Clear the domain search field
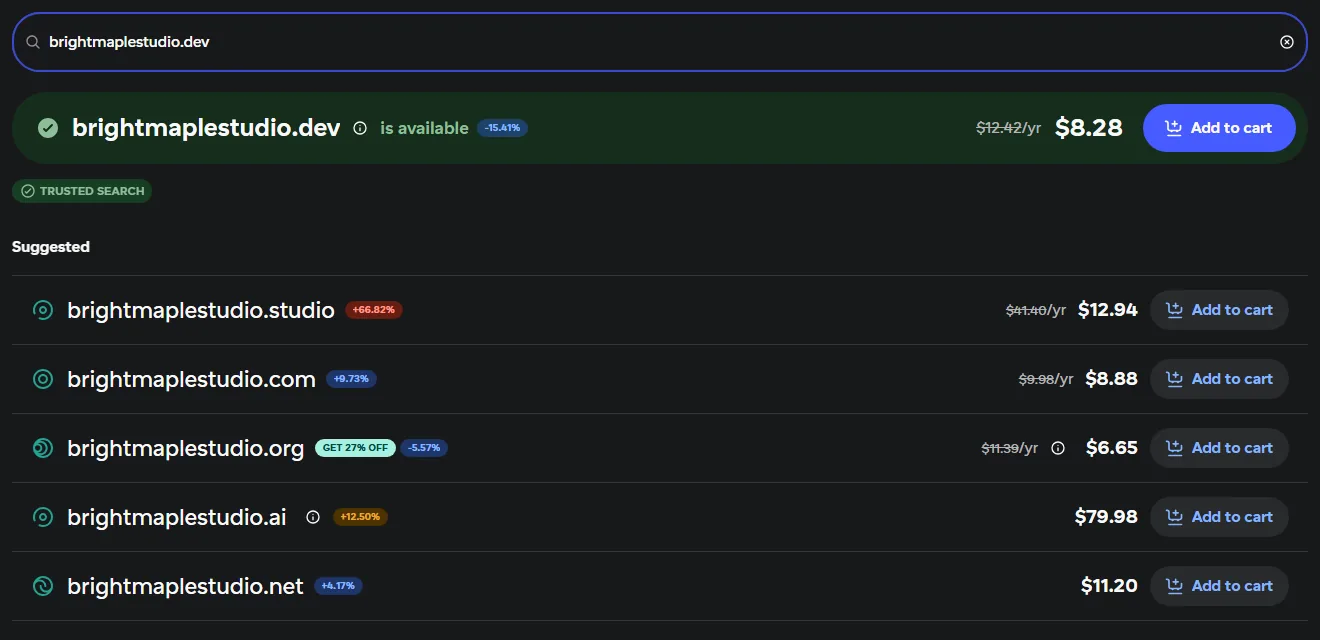This screenshot has width=1320, height=640. 1287,42
